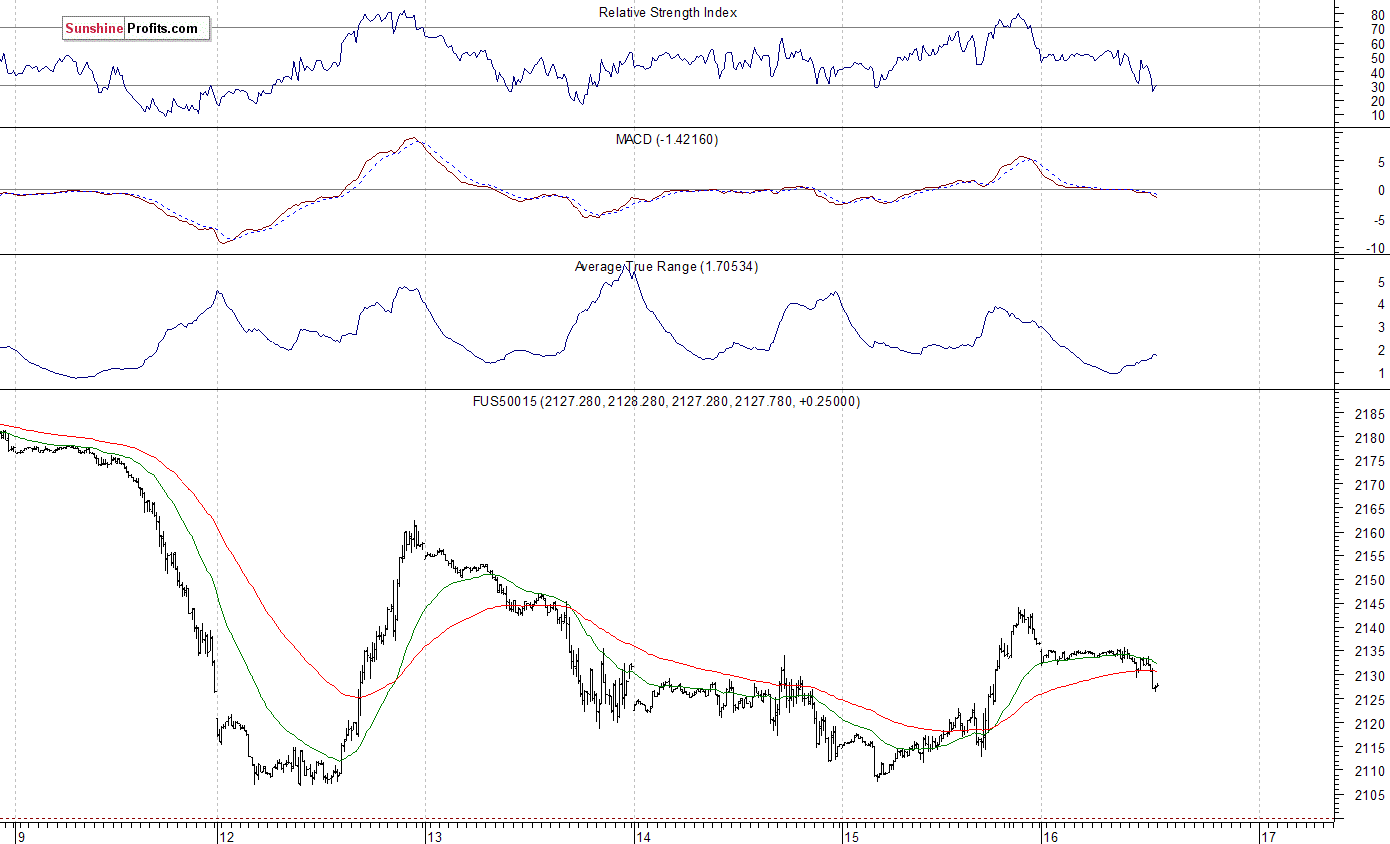Click the 2145 price axis label
Screen dimensions: 1390x844
click(1368, 604)
